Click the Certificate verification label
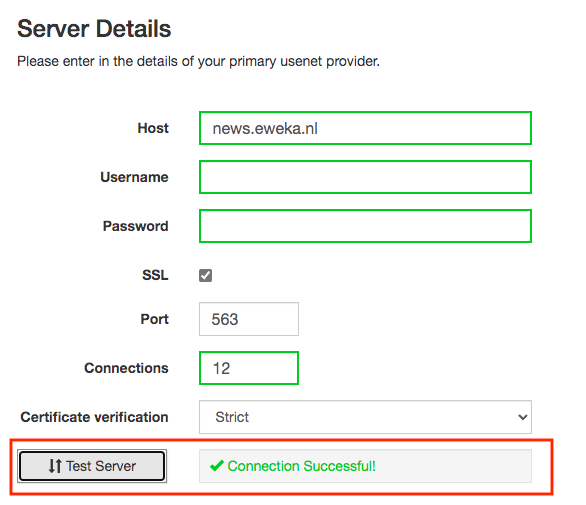The image size is (586, 505). 94,417
